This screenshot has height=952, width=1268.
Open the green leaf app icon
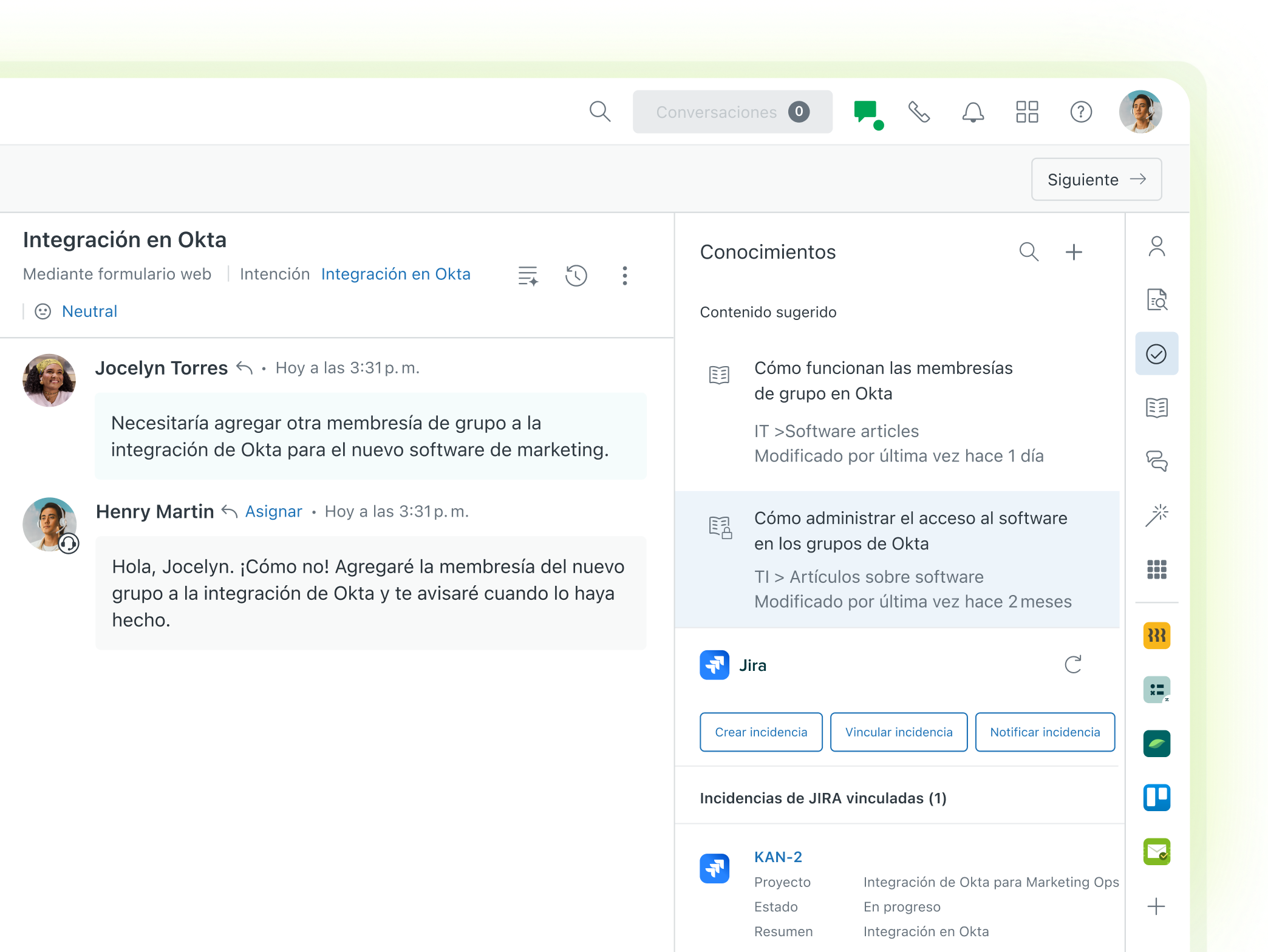(1156, 744)
